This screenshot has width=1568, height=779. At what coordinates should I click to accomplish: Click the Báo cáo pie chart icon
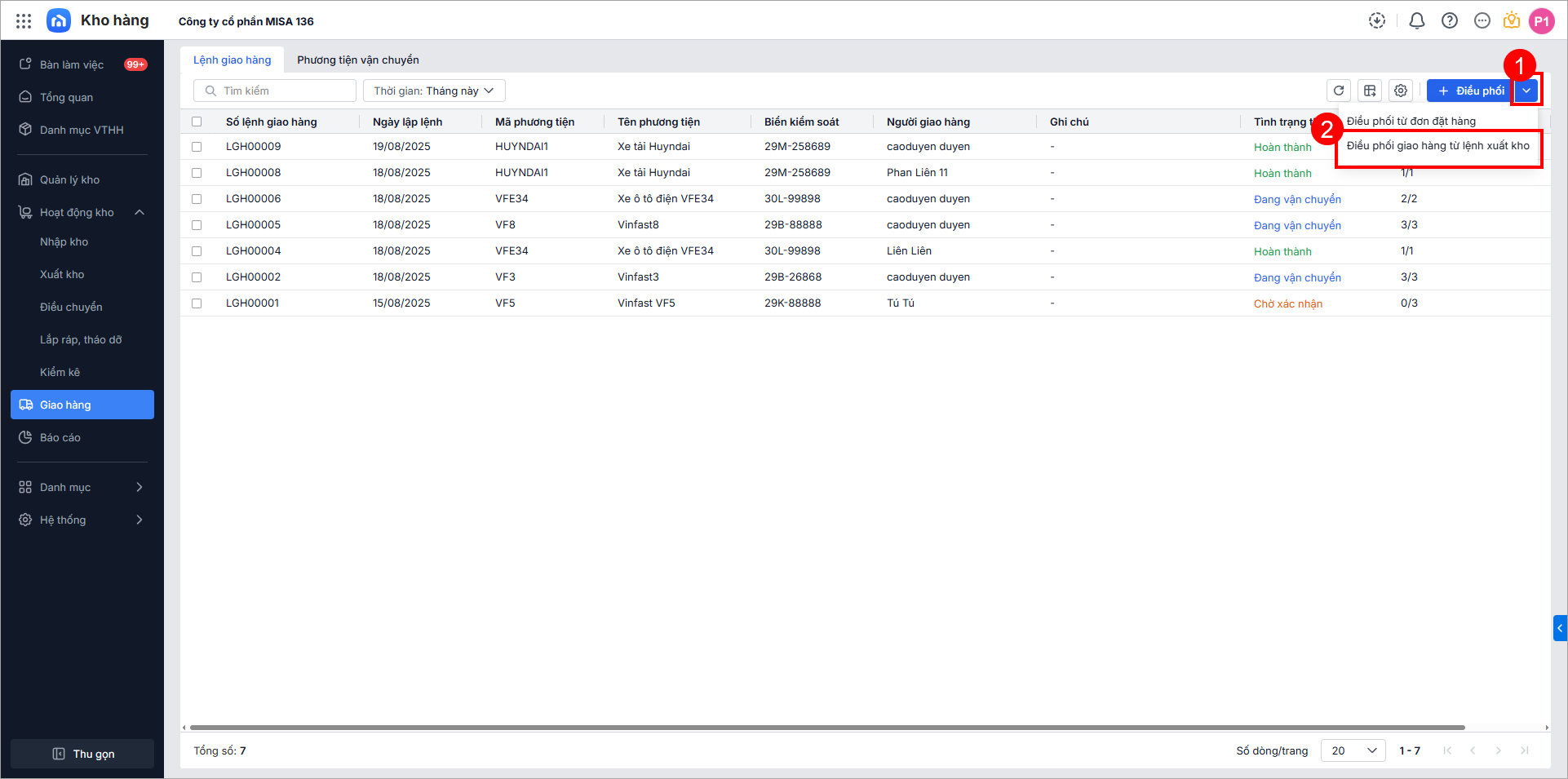[x=25, y=437]
